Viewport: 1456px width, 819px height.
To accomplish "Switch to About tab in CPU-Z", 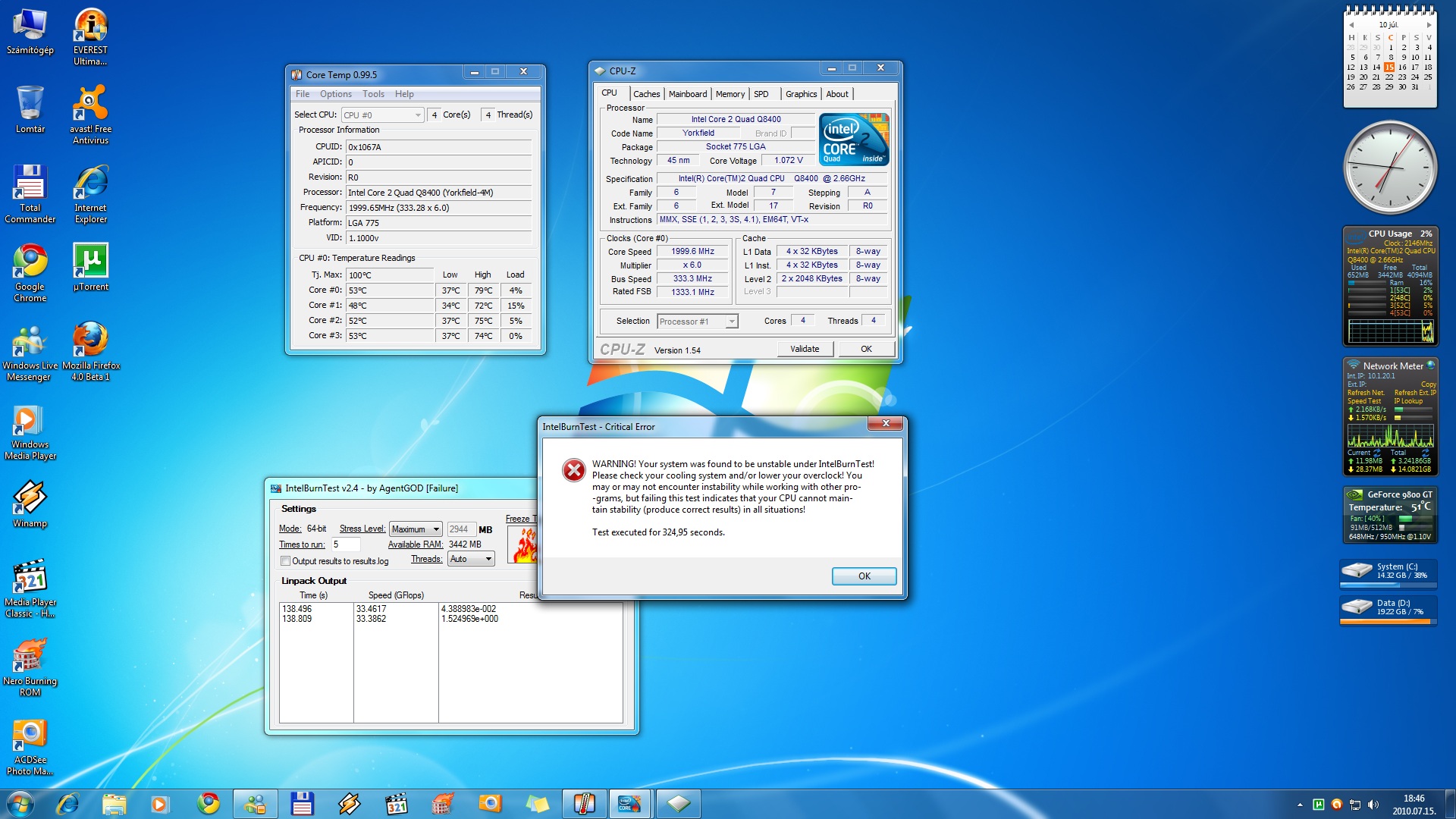I will [x=837, y=94].
